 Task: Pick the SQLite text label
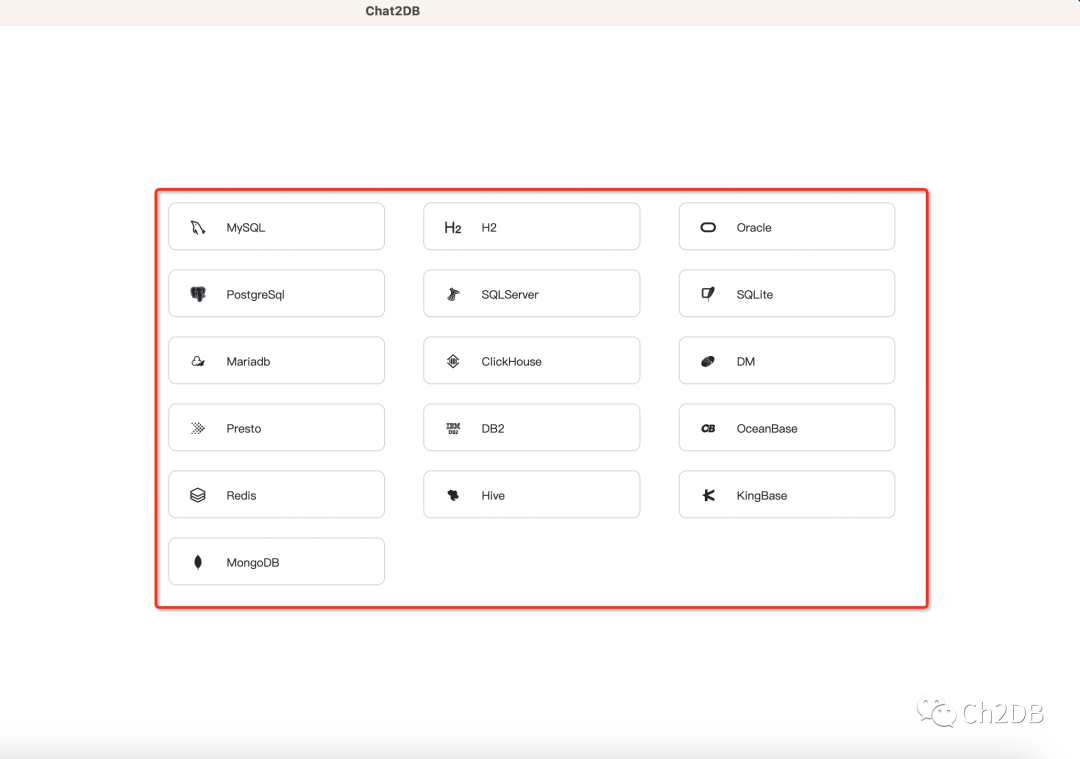click(754, 295)
